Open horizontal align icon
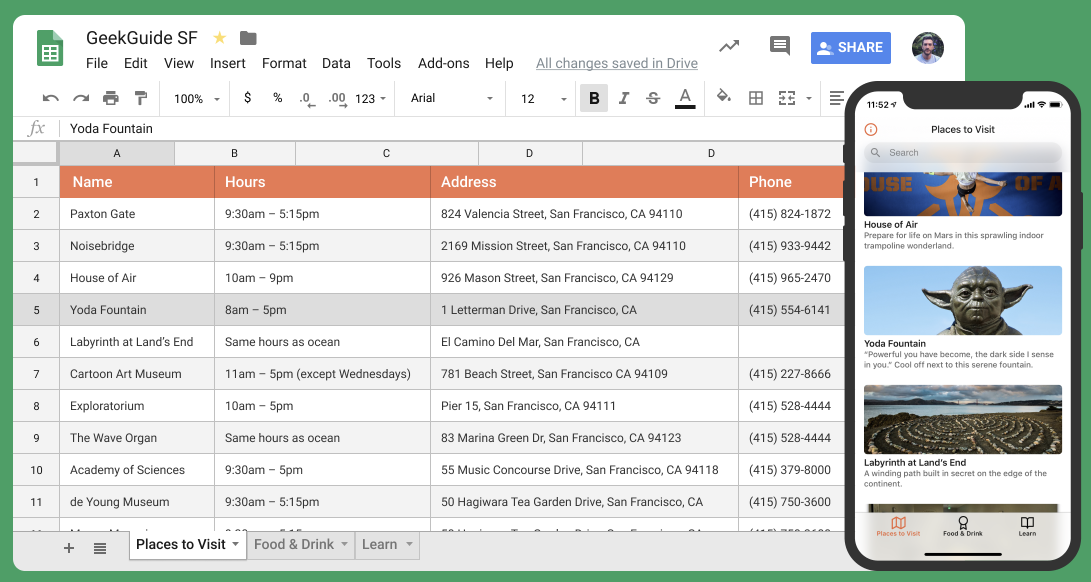1091x582 pixels. pos(836,98)
